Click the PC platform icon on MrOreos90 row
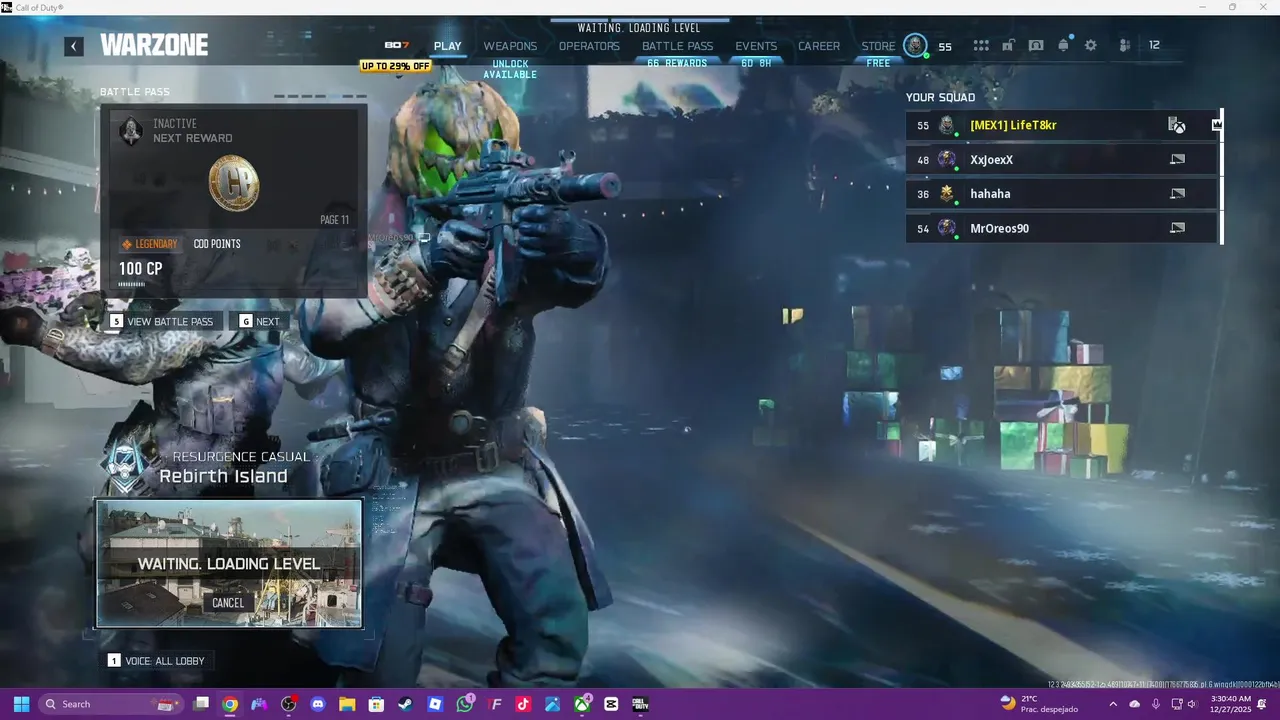Image resolution: width=1280 pixels, height=720 pixels. click(1177, 228)
